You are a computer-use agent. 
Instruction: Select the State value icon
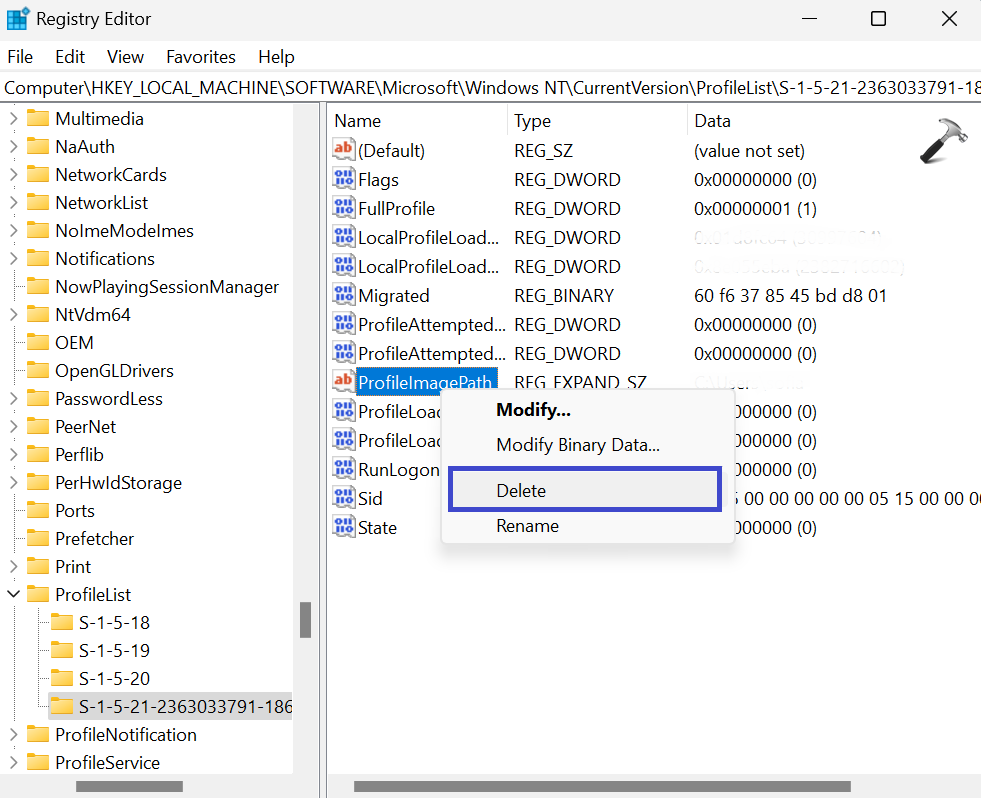pos(343,528)
